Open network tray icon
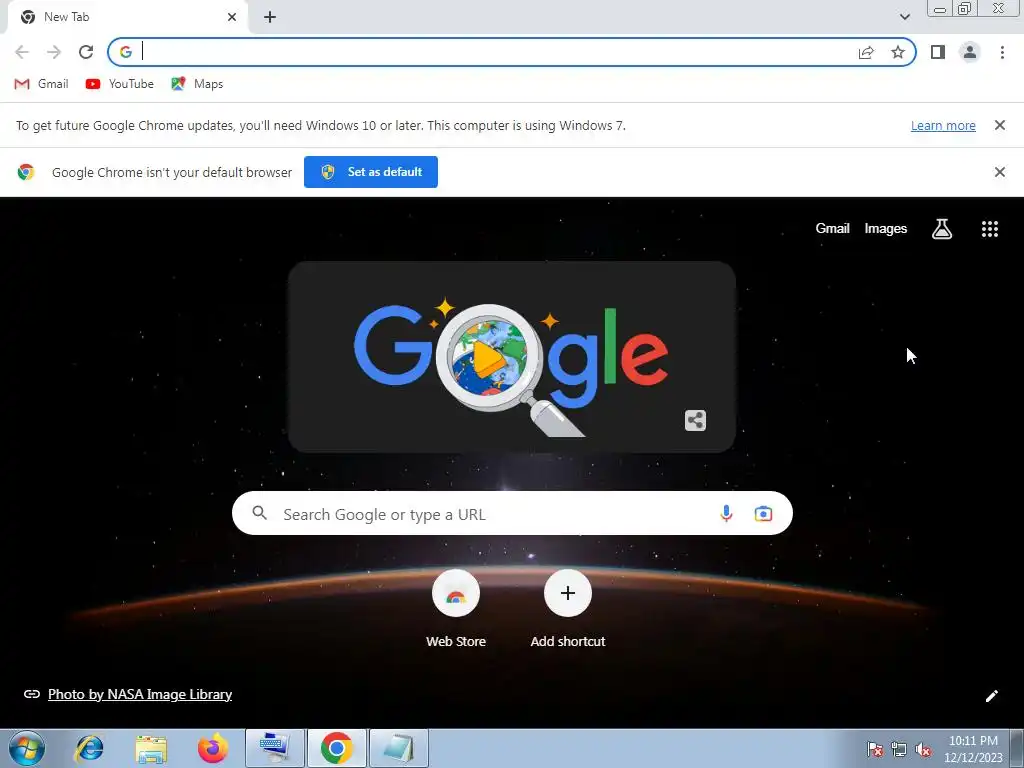Image resolution: width=1024 pixels, height=768 pixels. pyautogui.click(x=899, y=750)
